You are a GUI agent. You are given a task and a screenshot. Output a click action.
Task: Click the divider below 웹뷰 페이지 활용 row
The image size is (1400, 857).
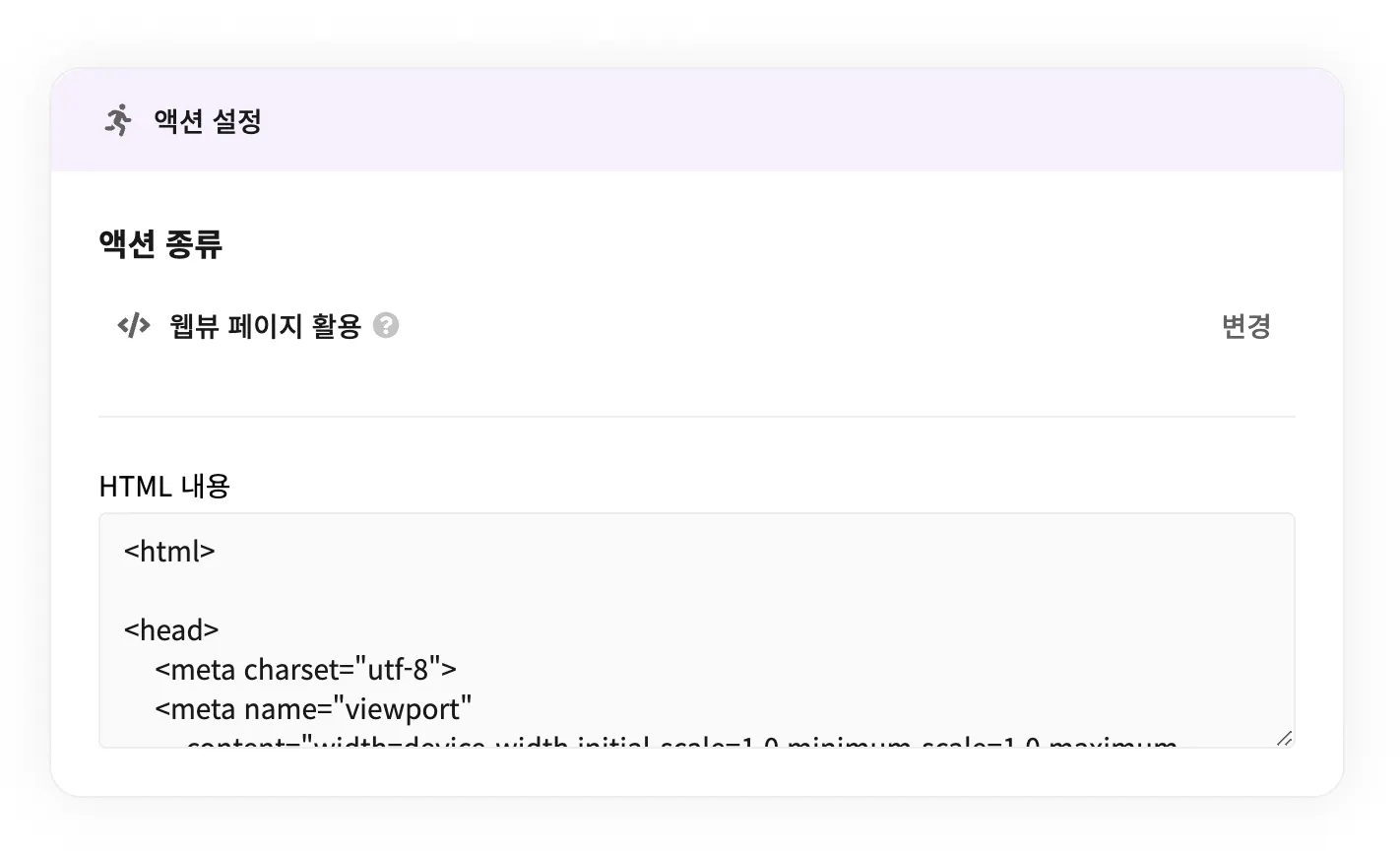pos(696,416)
